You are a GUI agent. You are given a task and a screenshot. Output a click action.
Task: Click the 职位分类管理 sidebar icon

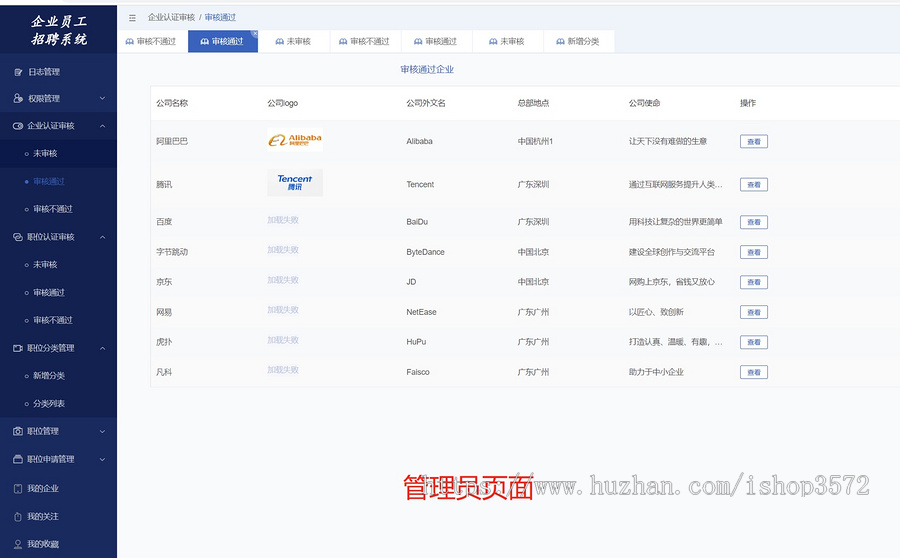[x=18, y=348]
